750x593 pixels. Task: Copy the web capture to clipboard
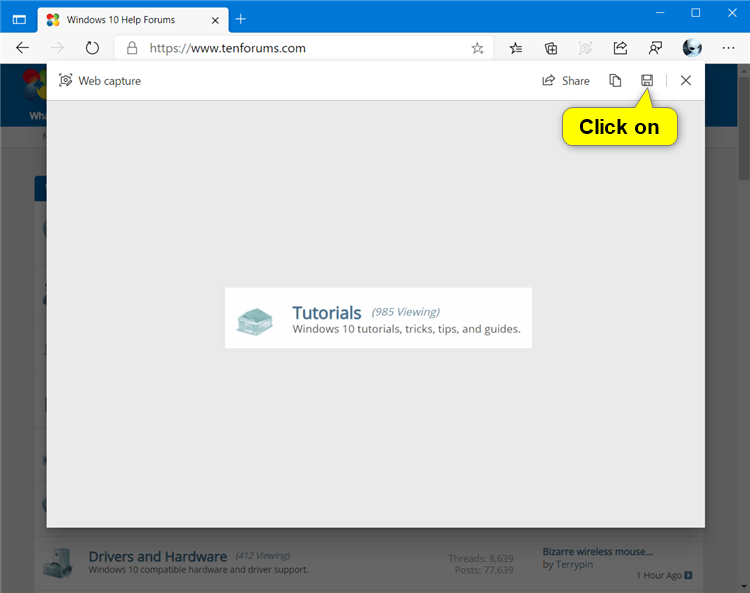tap(615, 80)
